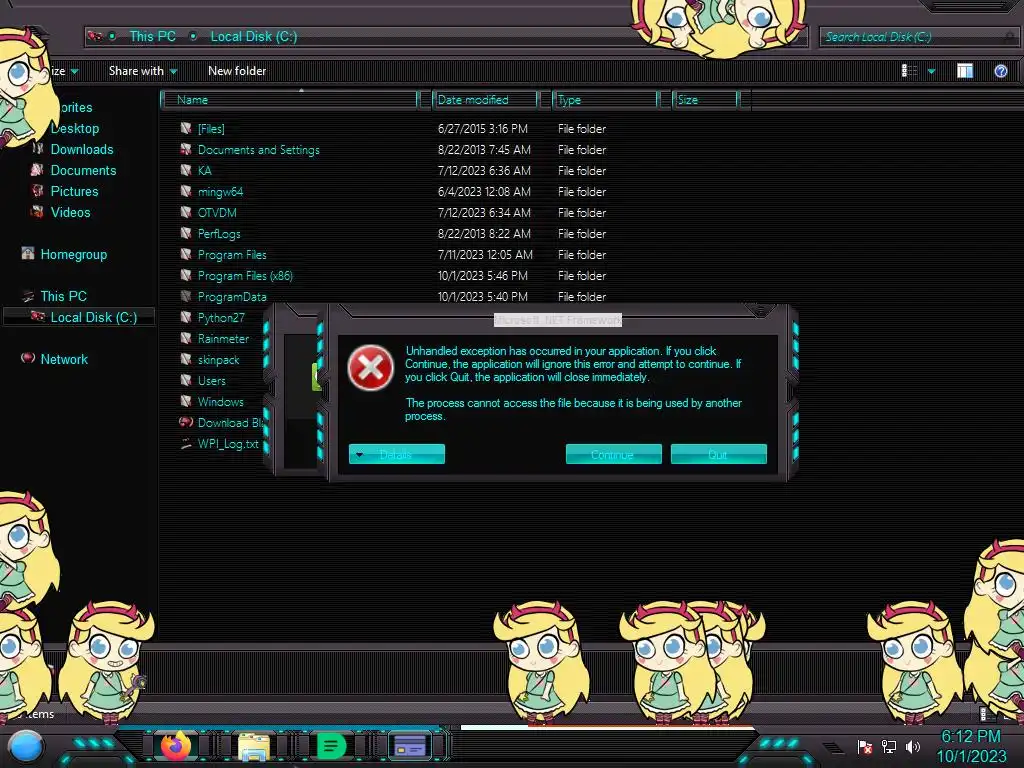Viewport: 1024px width, 768px height.
Task: Click the volume speaker tray icon
Action: (x=912, y=746)
